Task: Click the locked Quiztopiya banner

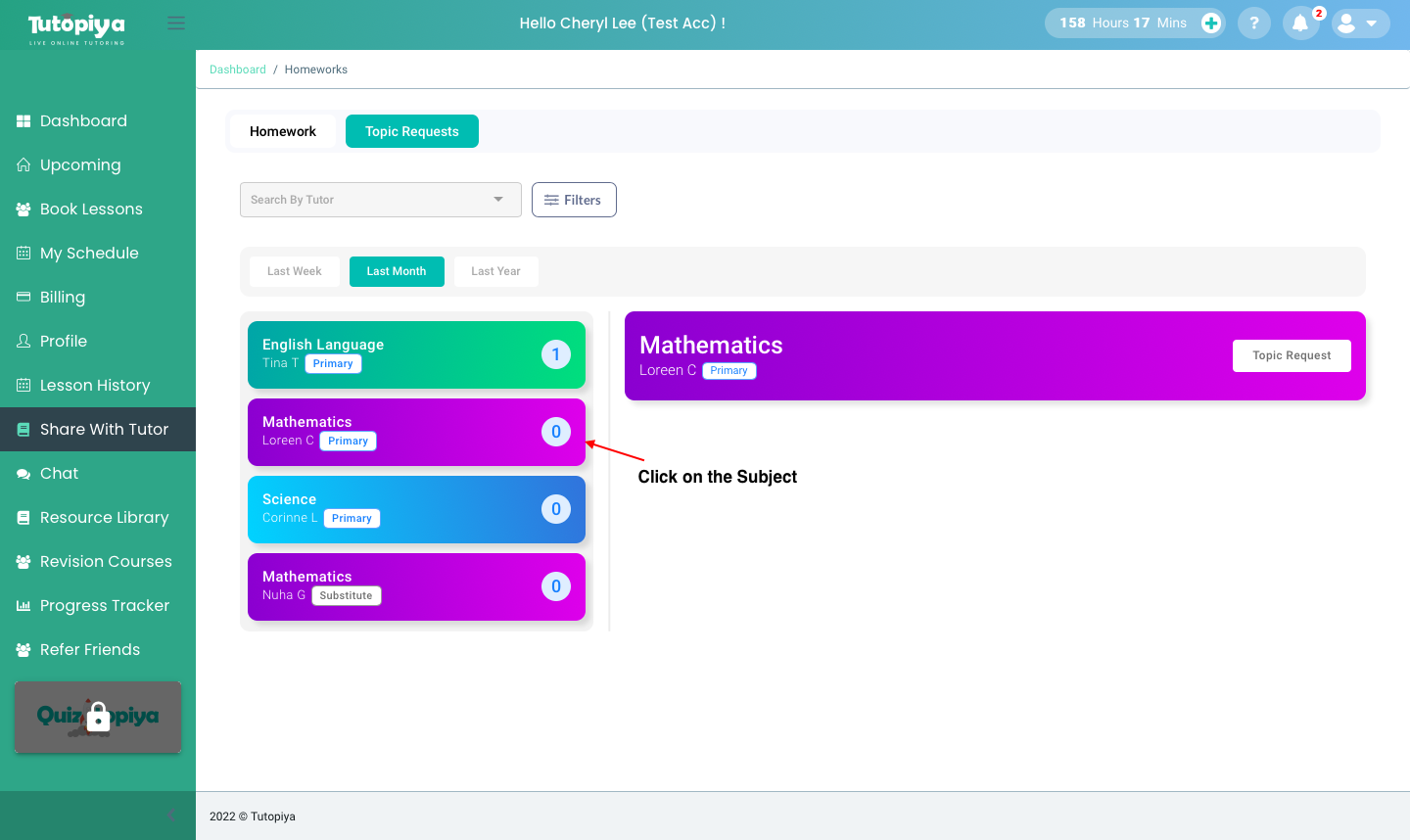Action: click(x=98, y=717)
